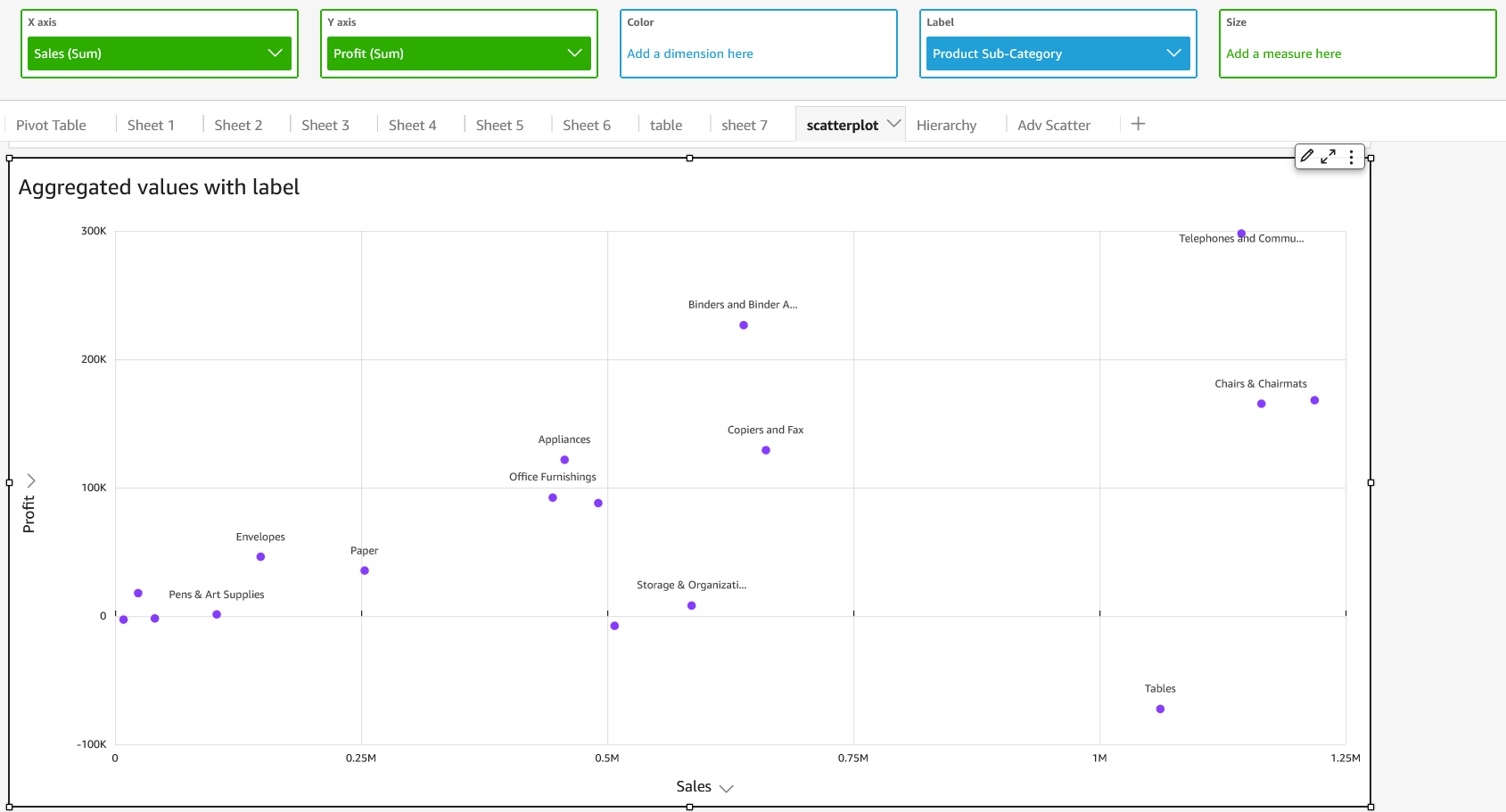Open the Profit (Sum) Y axis dropdown

[x=574, y=53]
